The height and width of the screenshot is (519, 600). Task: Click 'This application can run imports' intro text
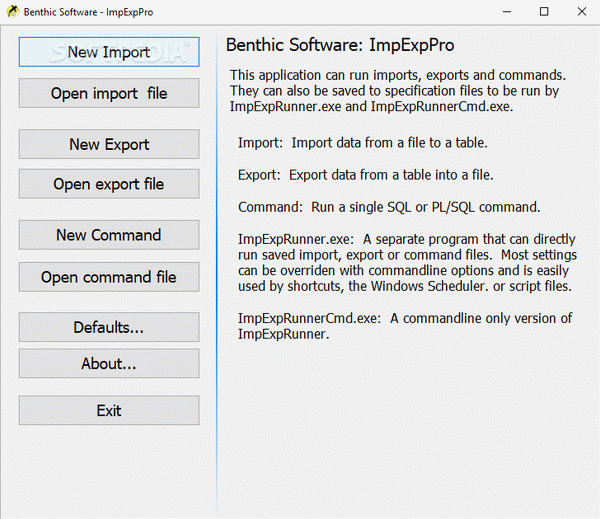398,91
